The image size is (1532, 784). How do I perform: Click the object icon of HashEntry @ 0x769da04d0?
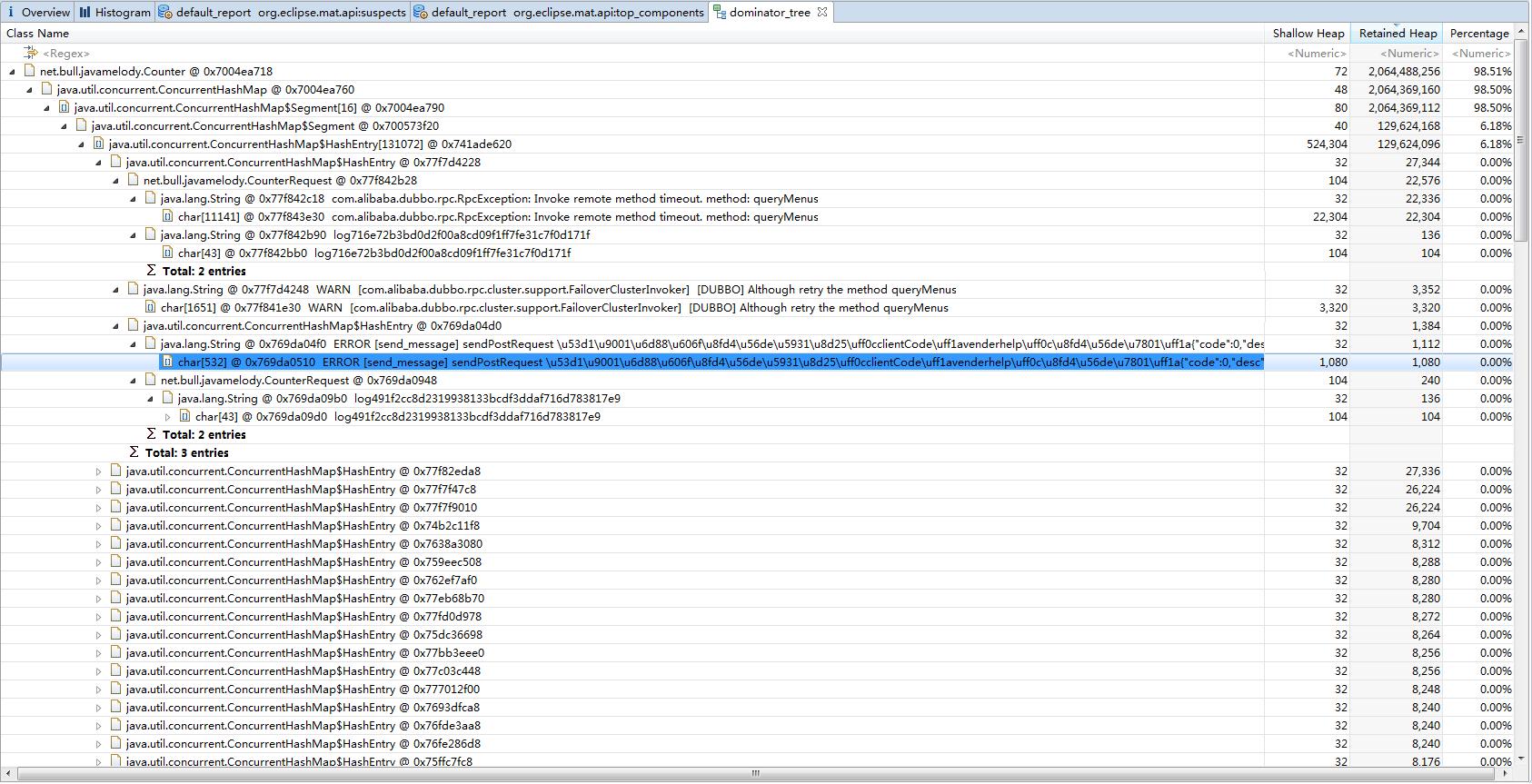pyautogui.click(x=134, y=325)
